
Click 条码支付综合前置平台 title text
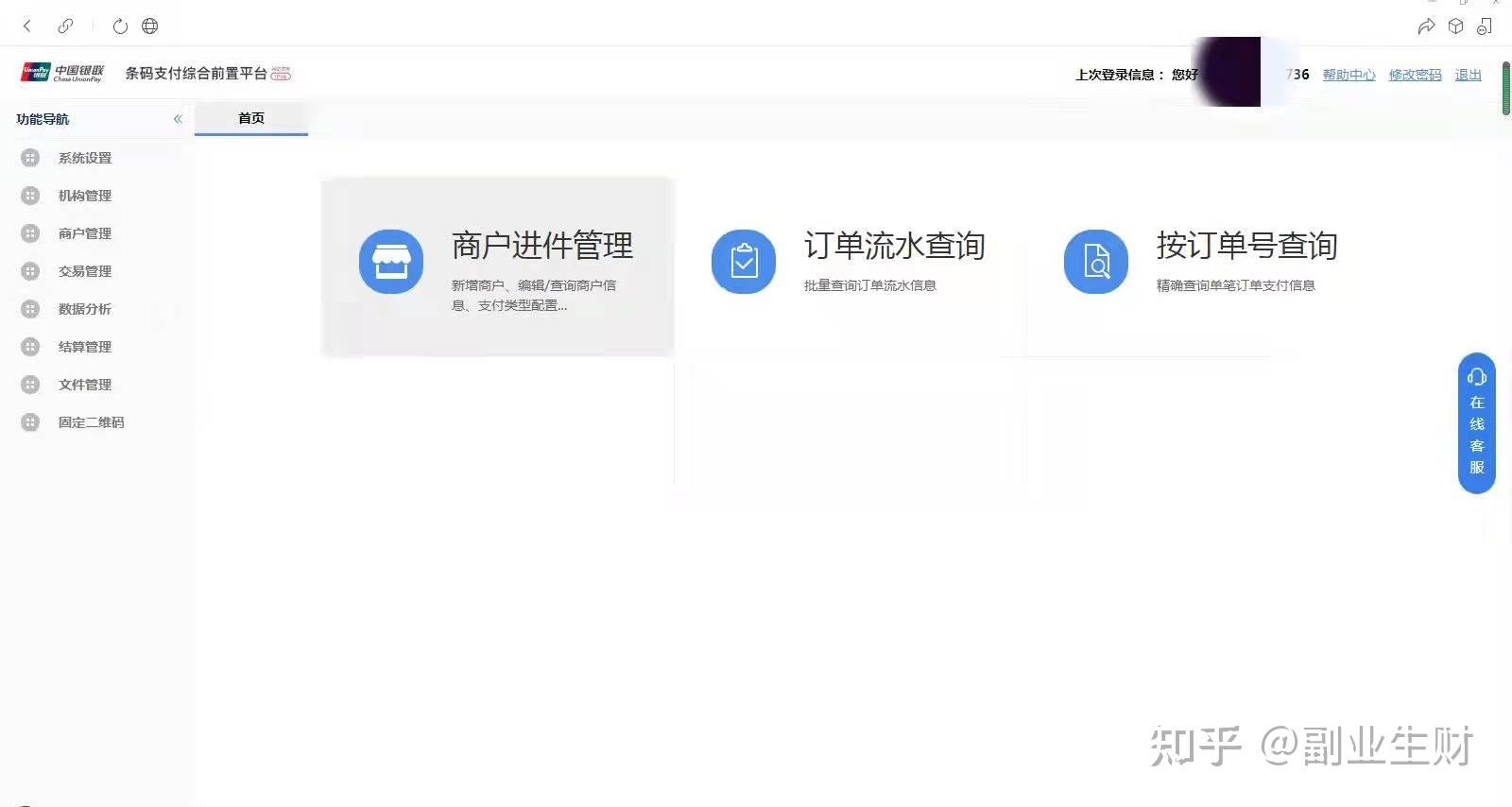tap(197, 73)
